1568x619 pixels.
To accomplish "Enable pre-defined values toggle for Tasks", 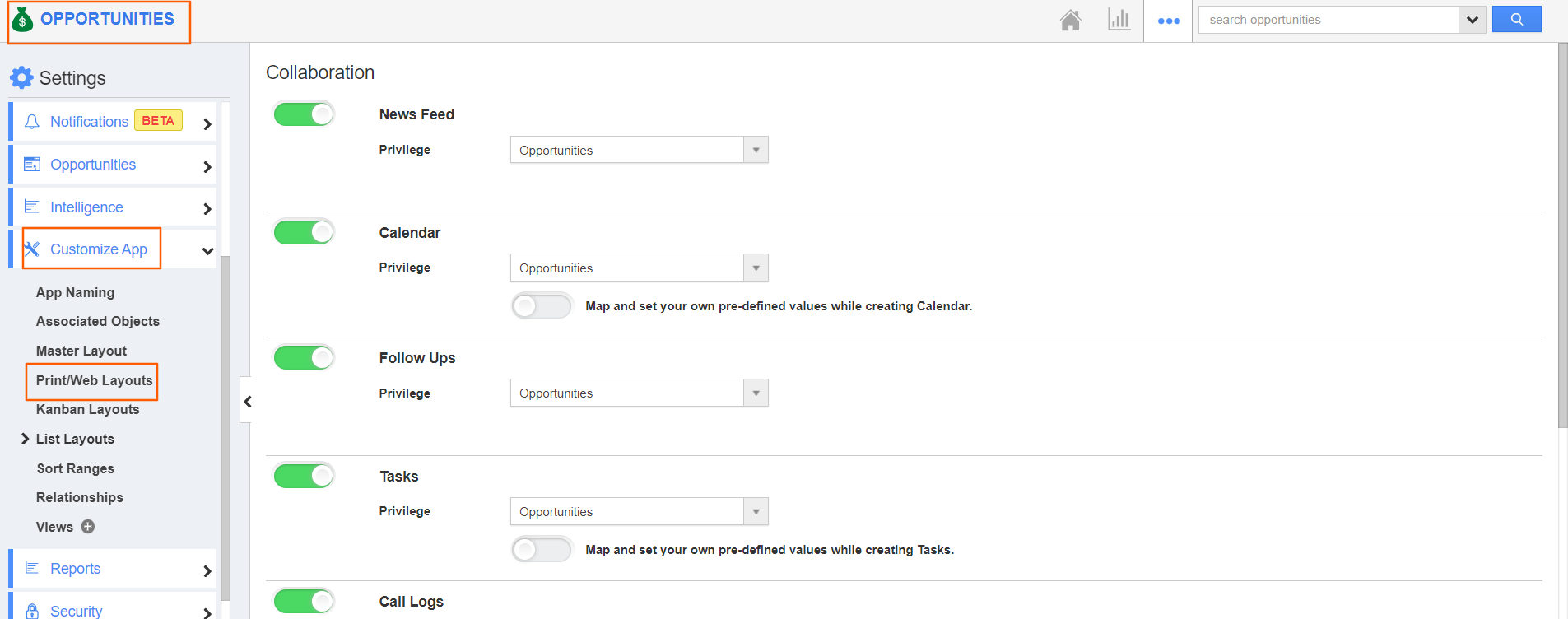I will (x=541, y=549).
